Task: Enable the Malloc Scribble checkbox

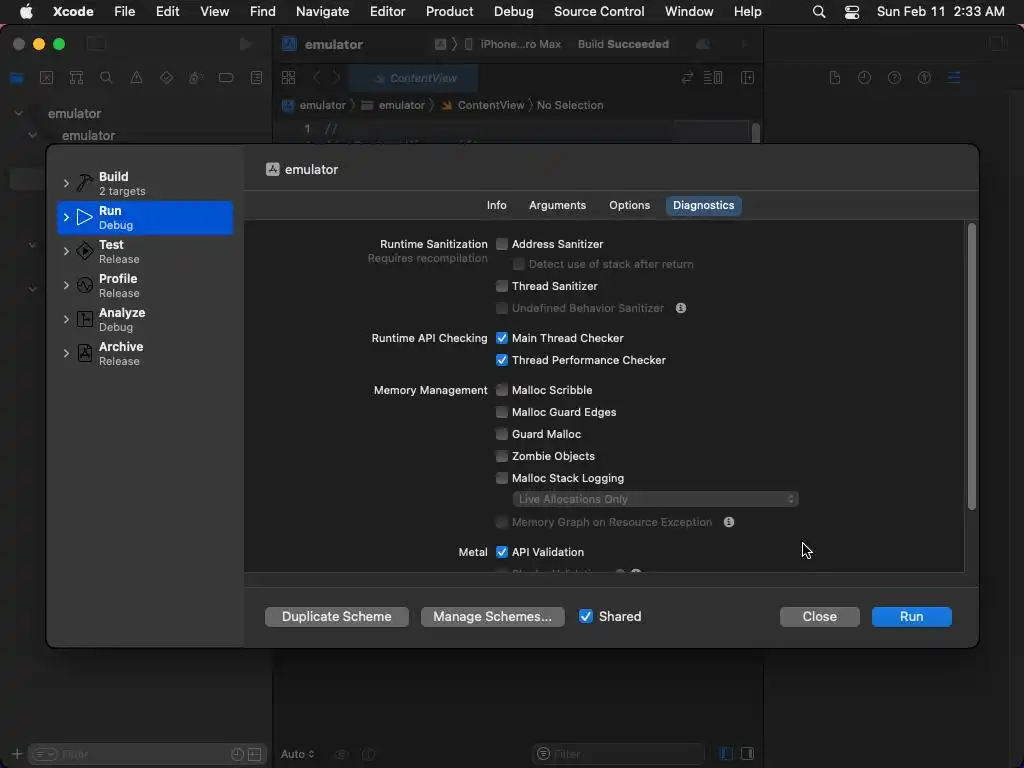Action: (502, 391)
